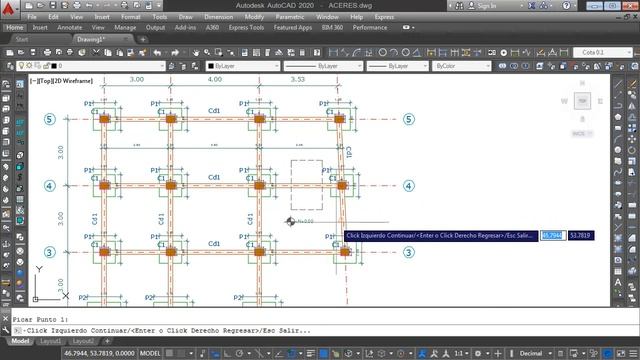Open the command line customize wrench
This screenshot has width=640, height=360.
(x=5, y=330)
